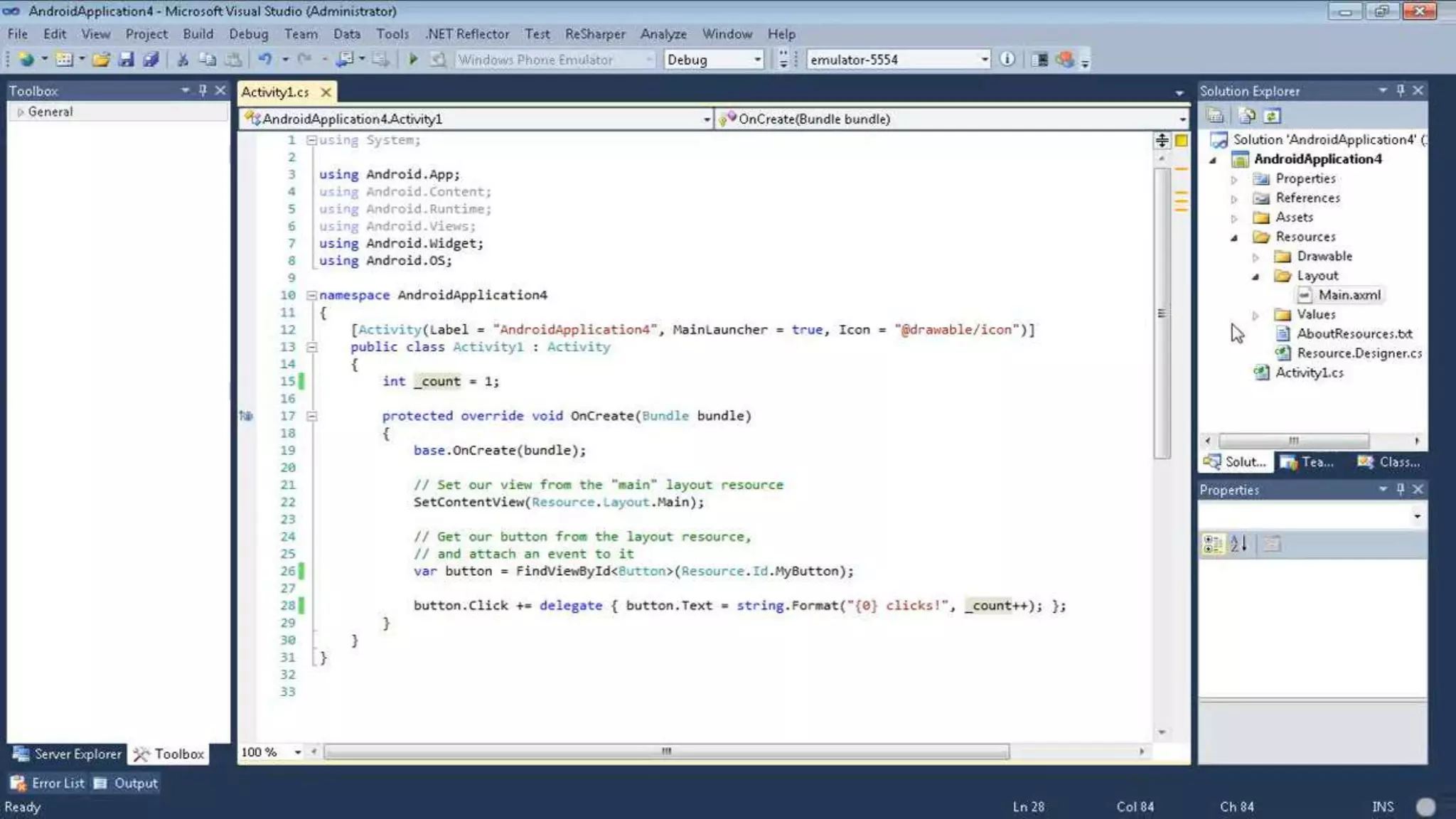Open Main.axml in Solution Explorer
This screenshot has height=819, width=1456.
[x=1349, y=295]
